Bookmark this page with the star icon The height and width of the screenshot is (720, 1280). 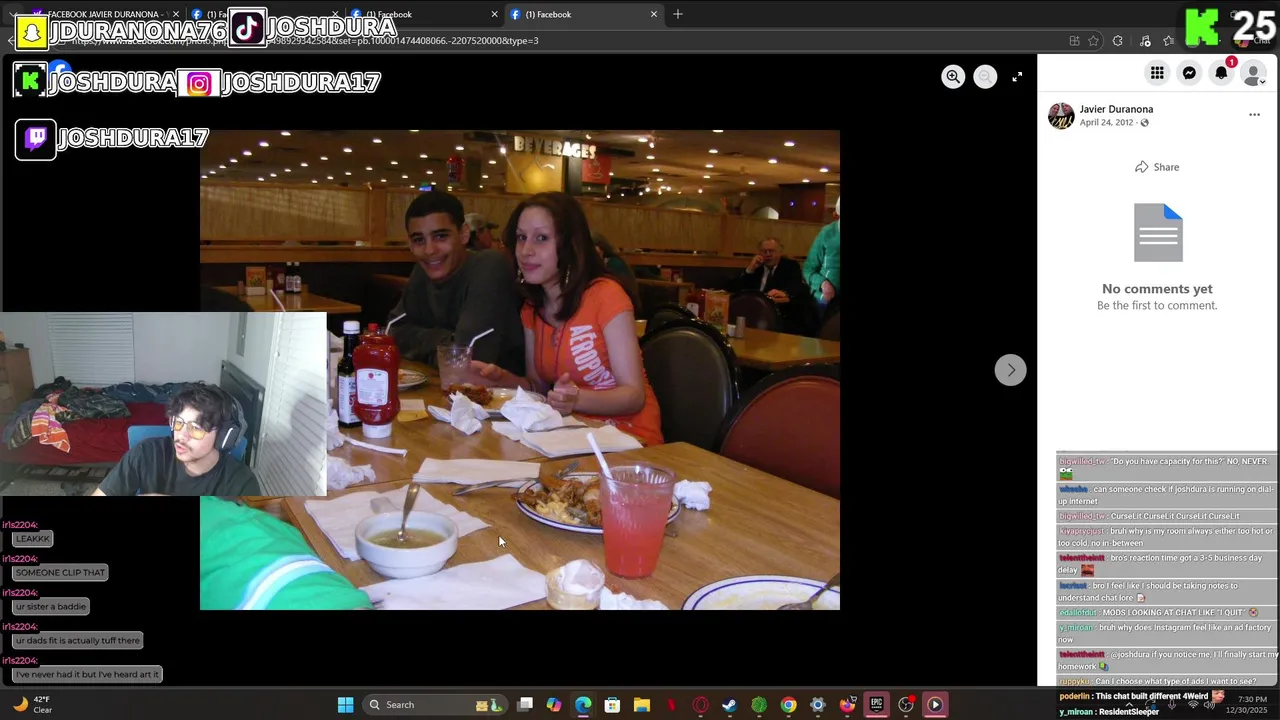1093,41
